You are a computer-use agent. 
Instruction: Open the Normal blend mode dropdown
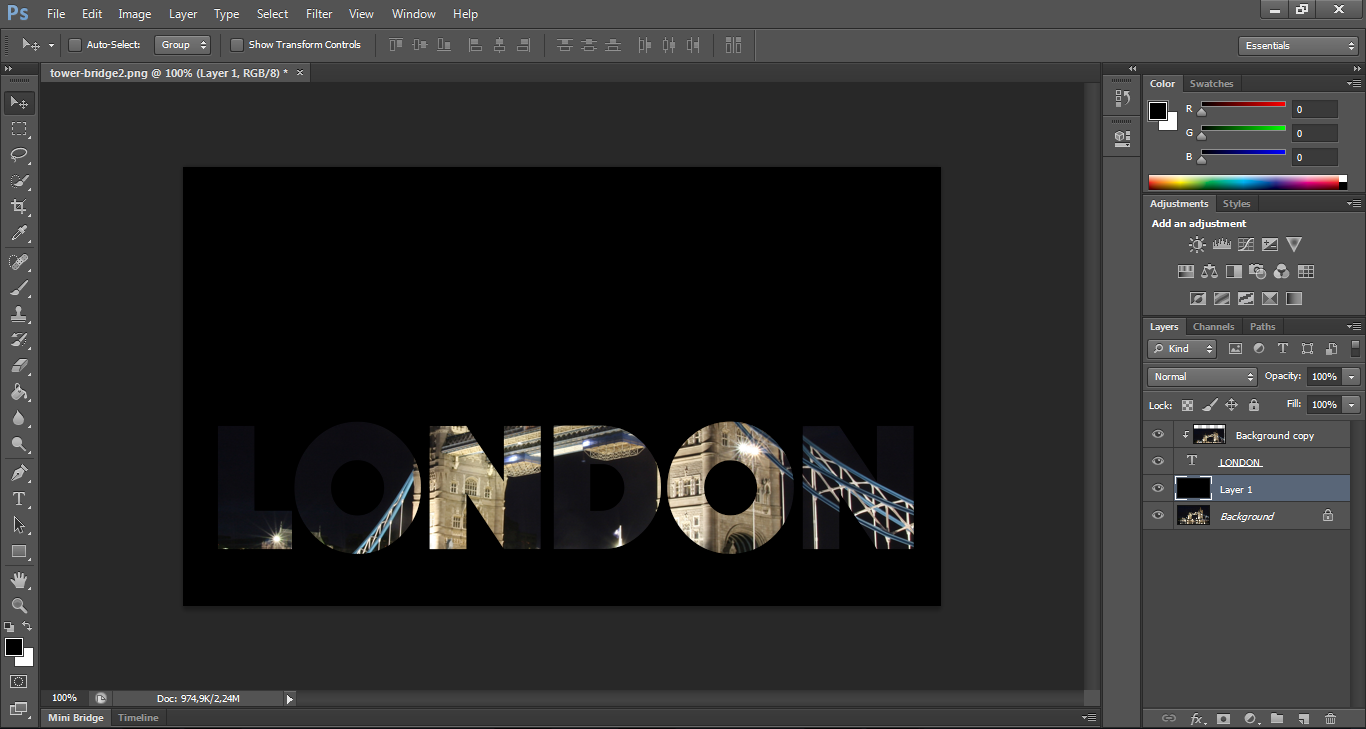(1202, 377)
